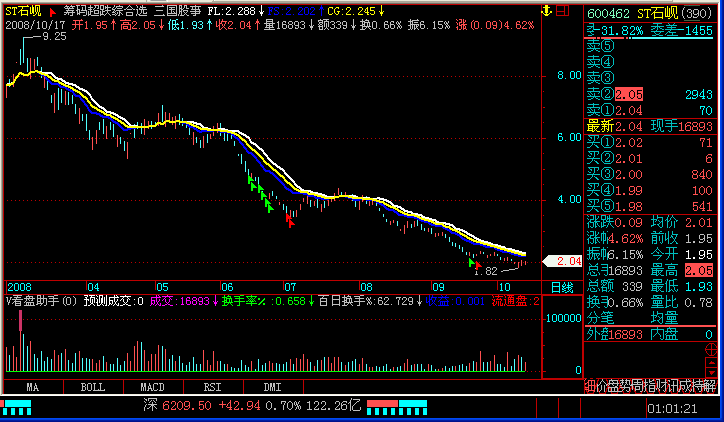Image resolution: width=724 pixels, height=422 pixels.
Task: Click the 量比 0.78 value
Action: [699, 302]
